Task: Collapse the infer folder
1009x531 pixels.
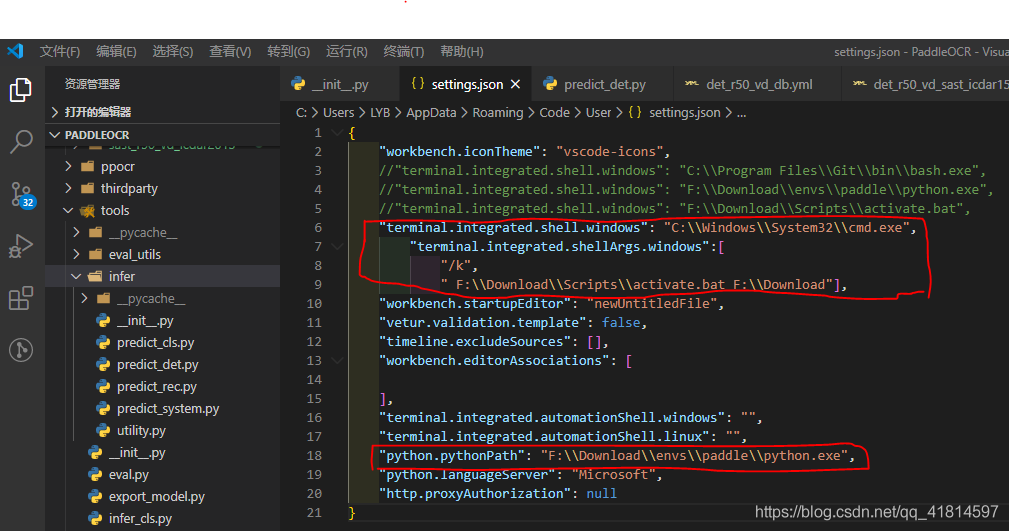Action: point(122,276)
